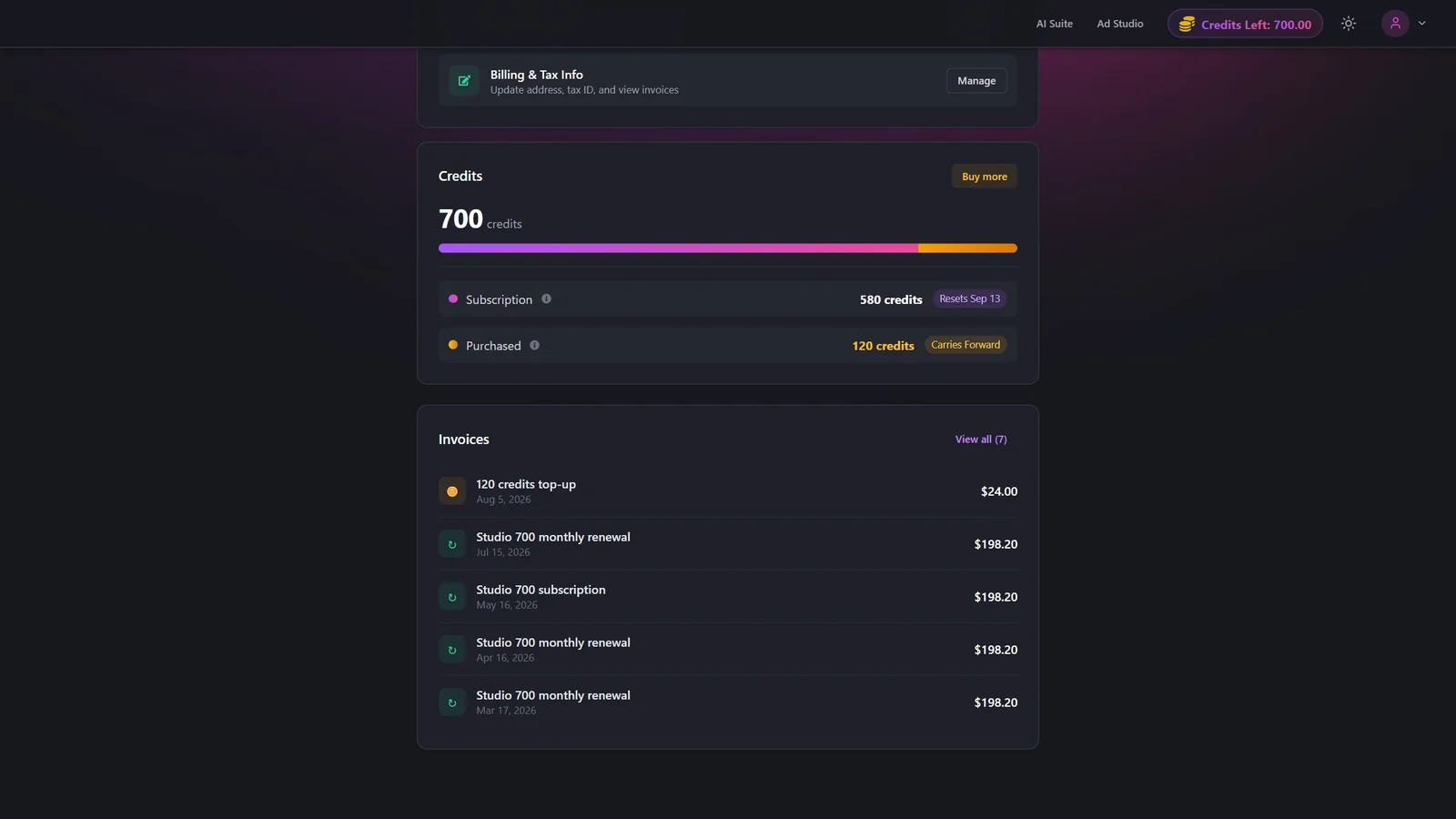Click the Buy more credits button
Screen dimensions: 1456x819
985,177
